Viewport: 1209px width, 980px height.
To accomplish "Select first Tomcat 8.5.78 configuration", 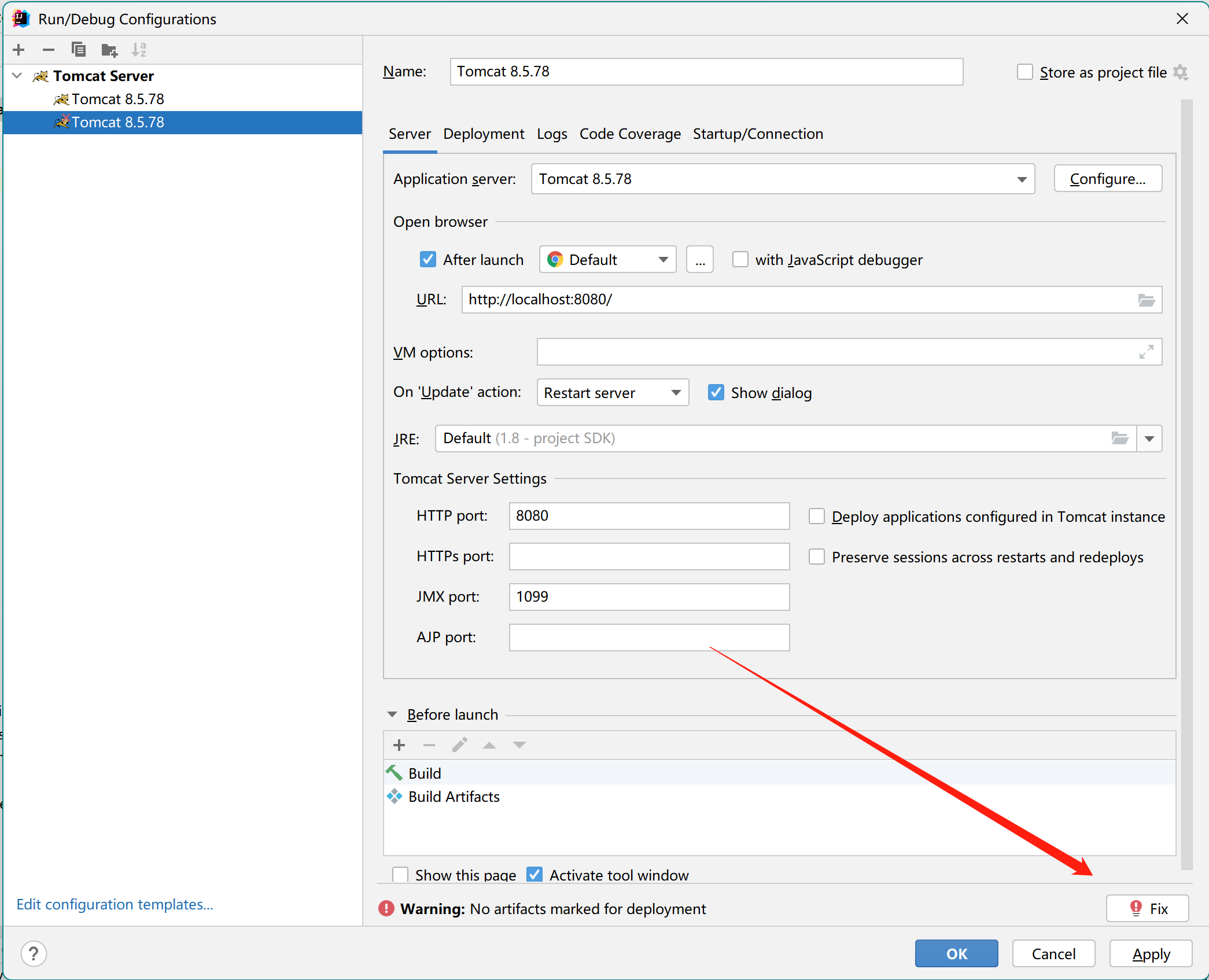I will [183, 100].
